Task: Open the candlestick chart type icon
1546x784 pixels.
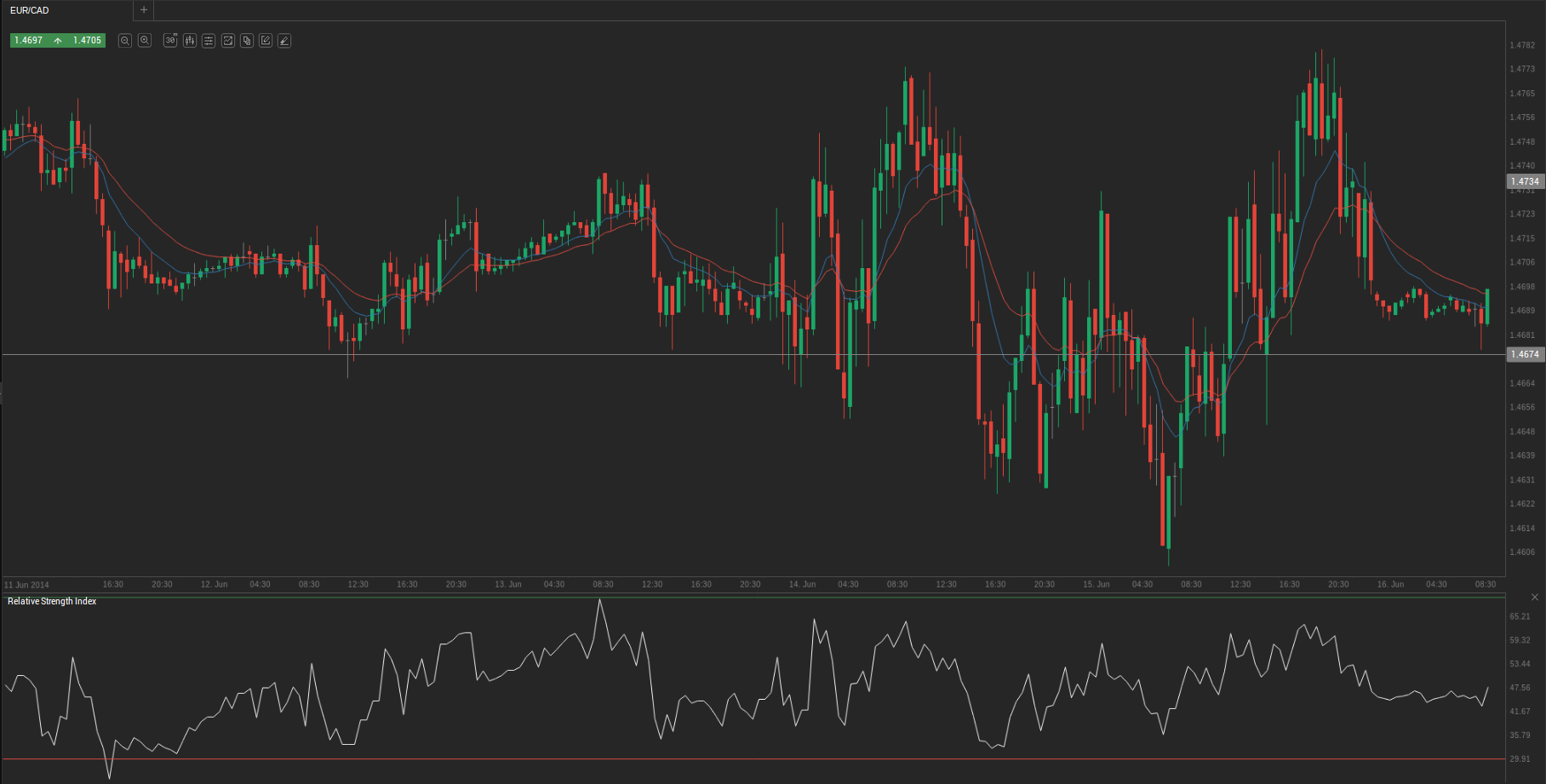Action: click(x=190, y=41)
